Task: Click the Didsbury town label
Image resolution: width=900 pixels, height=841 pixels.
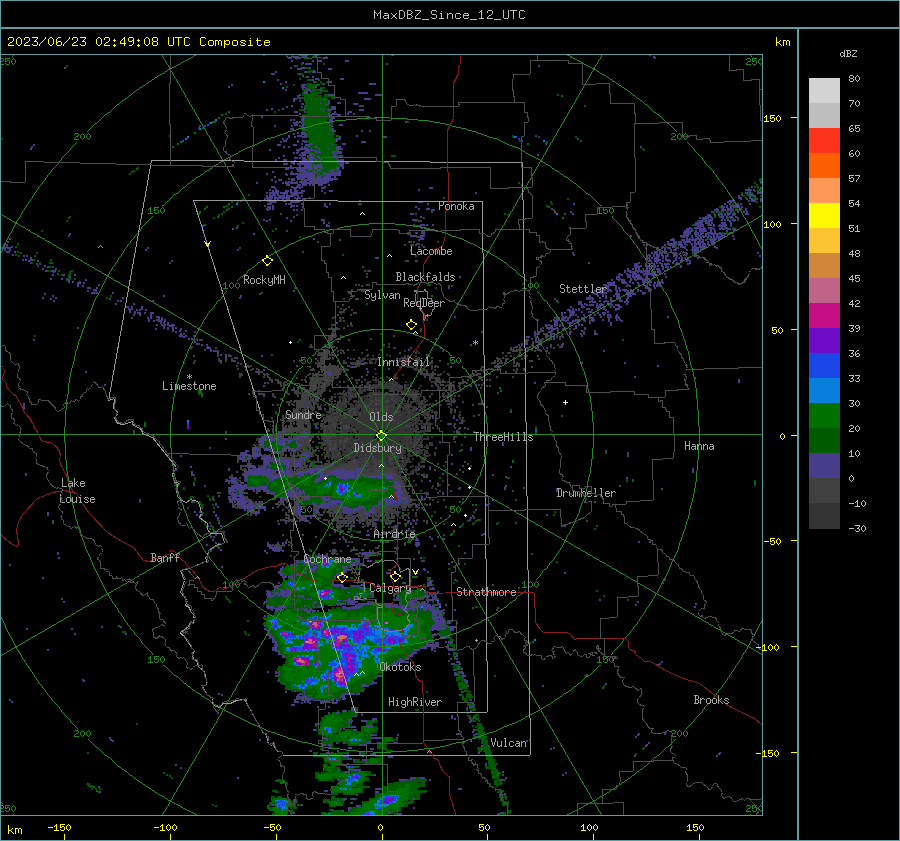Action: [377, 448]
